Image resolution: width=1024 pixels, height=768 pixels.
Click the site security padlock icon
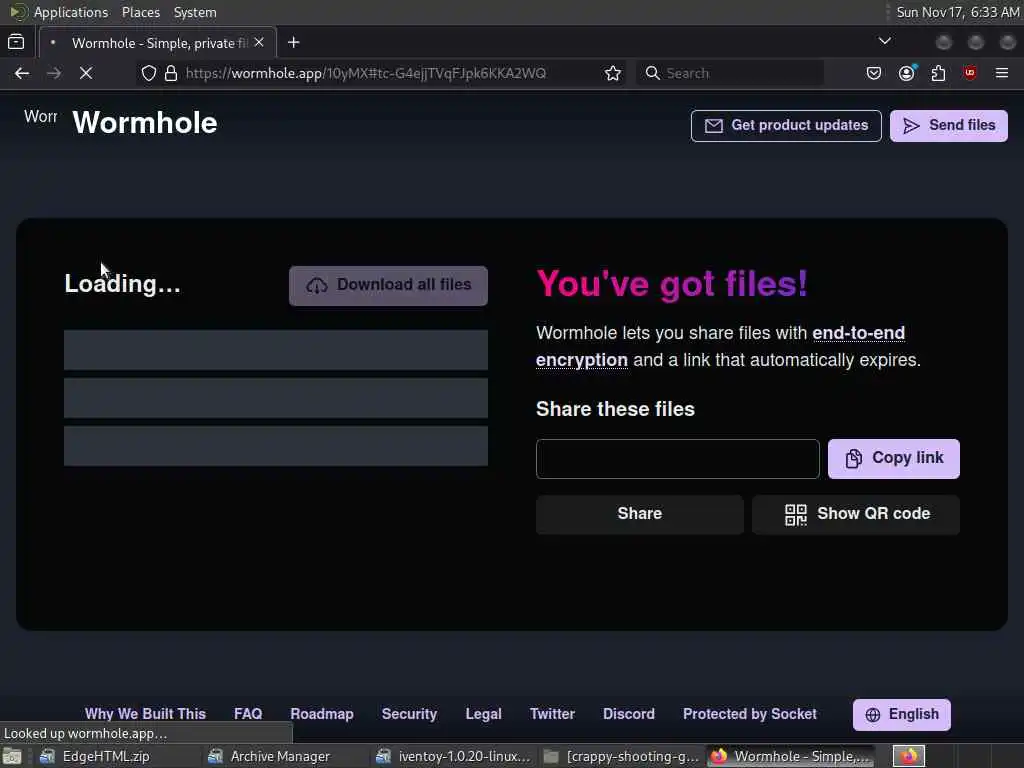coord(171,73)
